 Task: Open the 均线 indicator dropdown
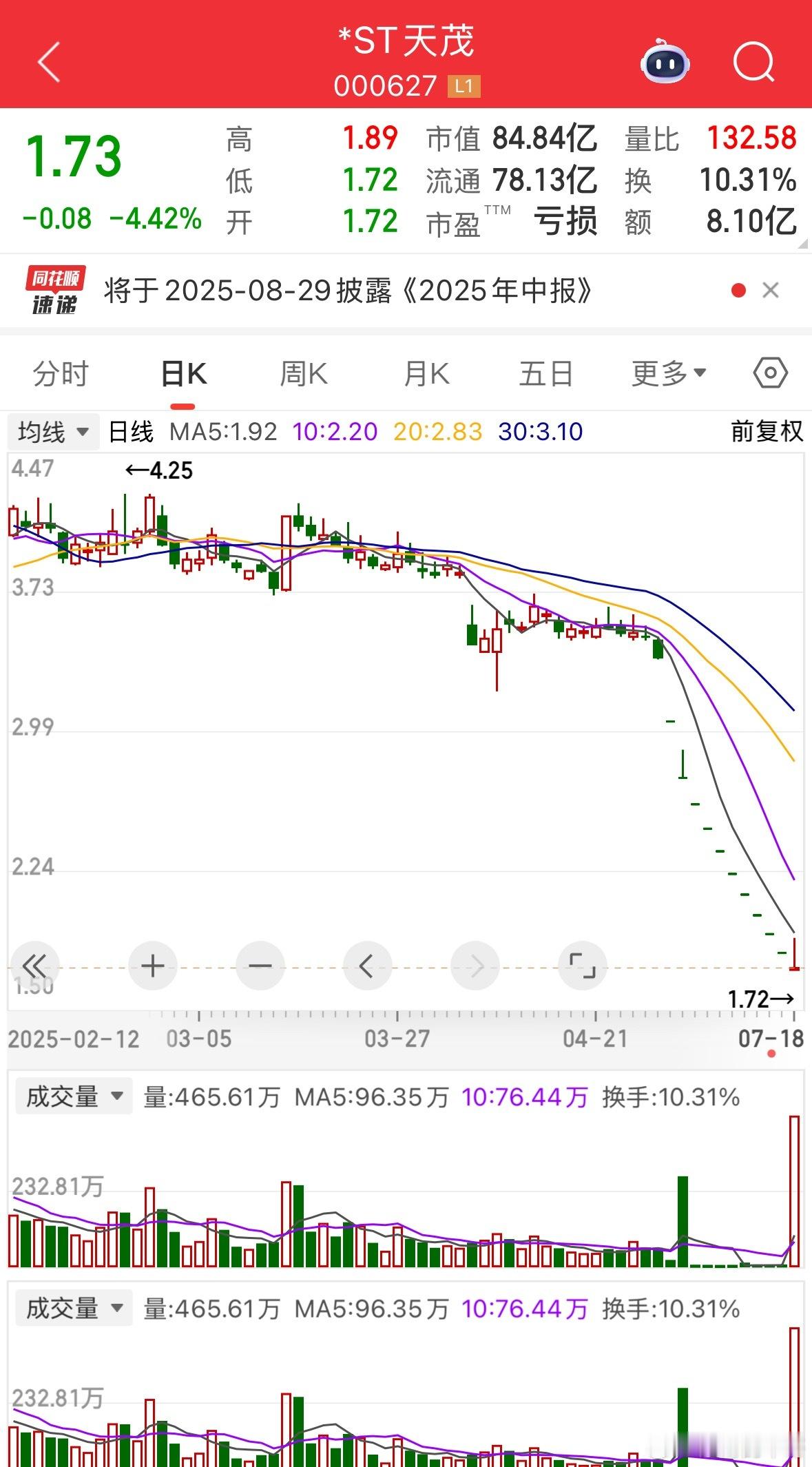(54, 433)
